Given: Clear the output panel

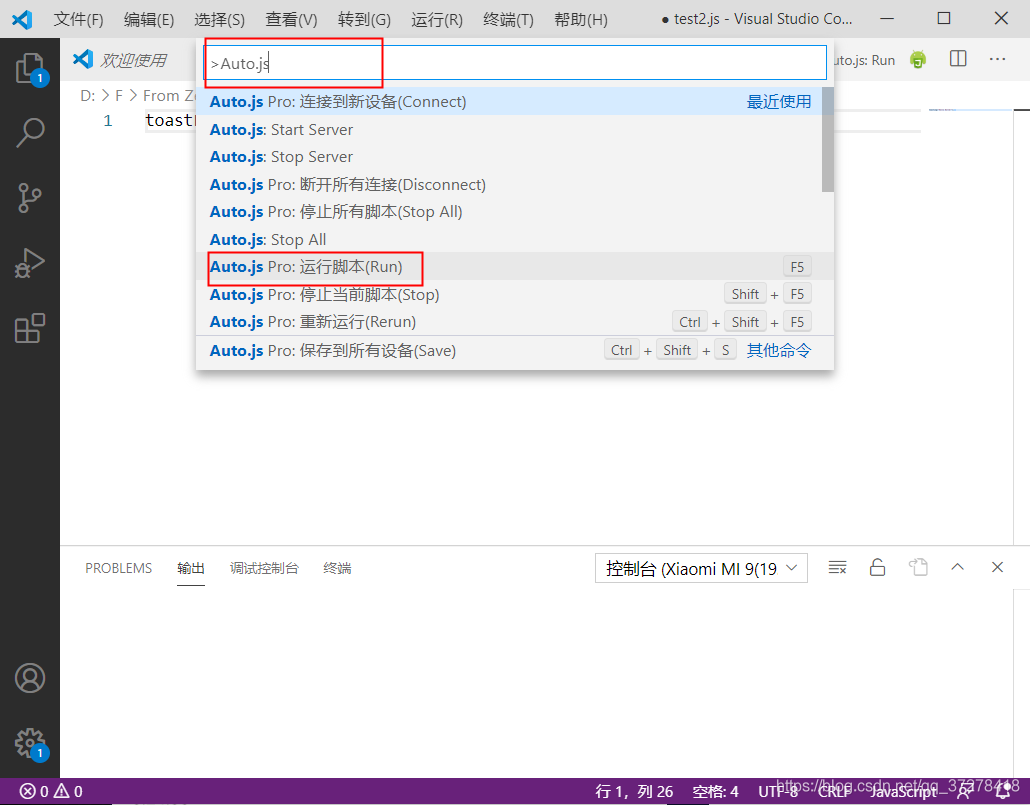Looking at the screenshot, I should point(837,568).
